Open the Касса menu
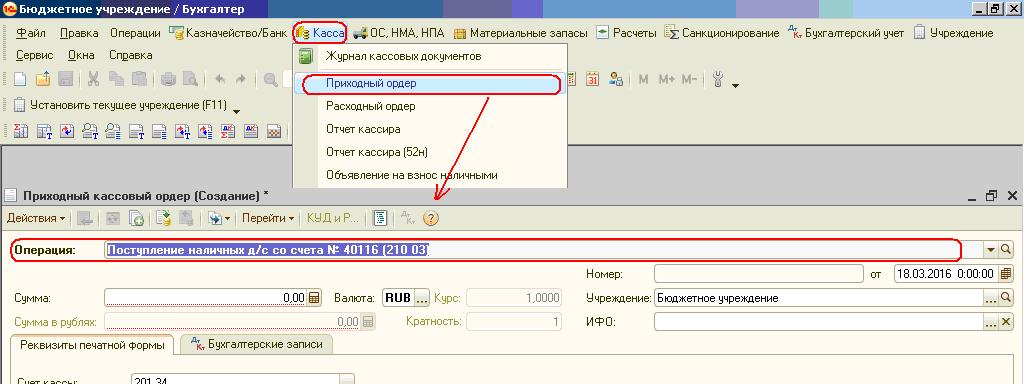The width and height of the screenshot is (1024, 384). pyautogui.click(x=319, y=33)
